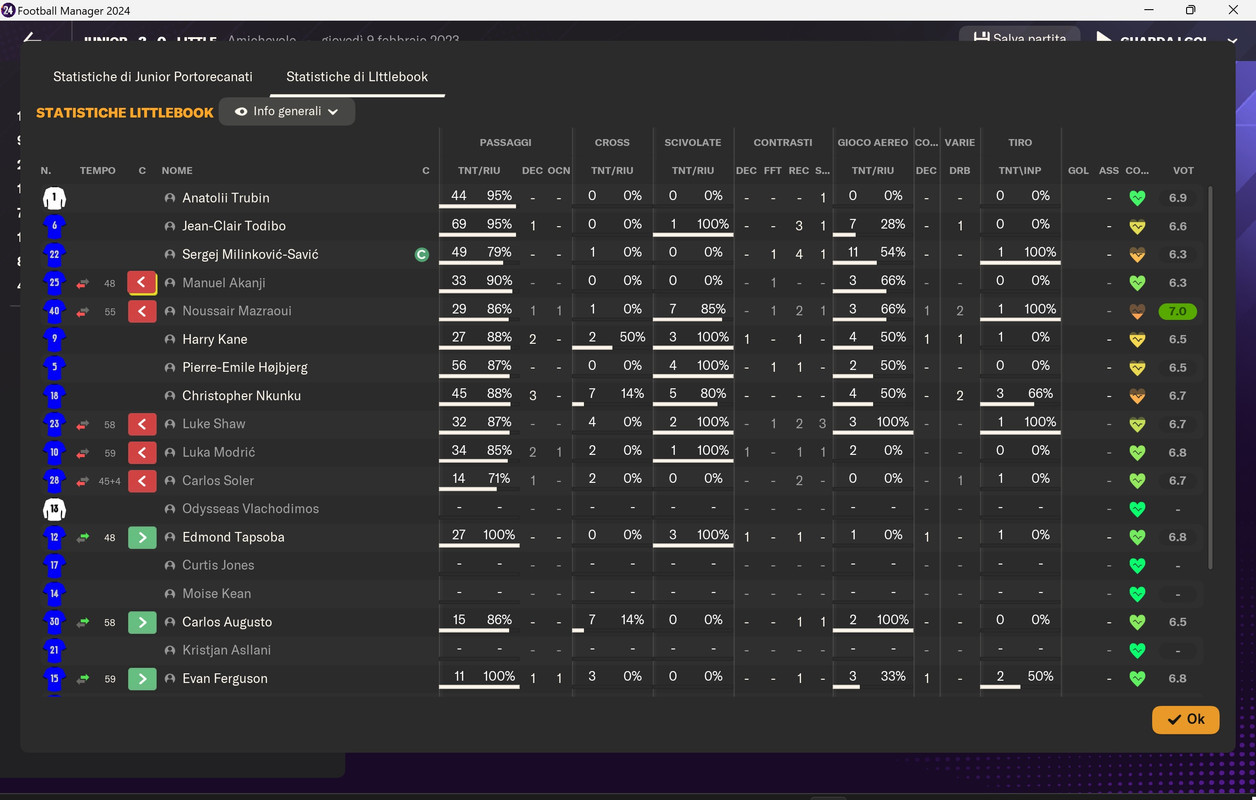Viewport: 1256px width, 800px height.
Task: Confirm with the Ok button
Action: point(1186,720)
